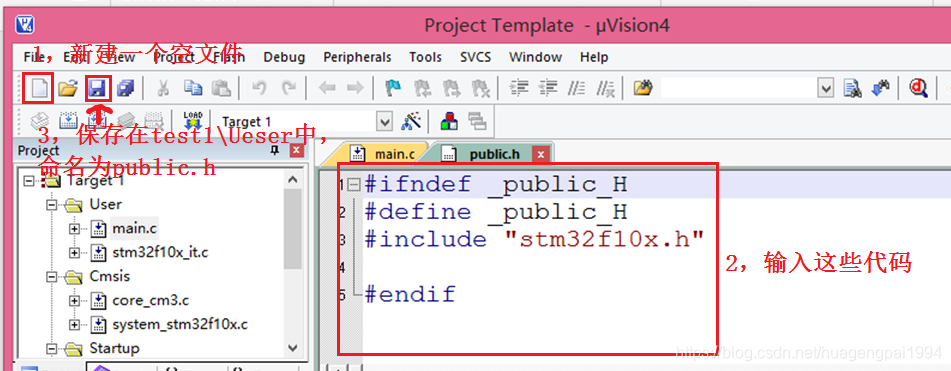Click the multi-project workspace icon
Viewport: 951px width, 371px height.
point(478,121)
